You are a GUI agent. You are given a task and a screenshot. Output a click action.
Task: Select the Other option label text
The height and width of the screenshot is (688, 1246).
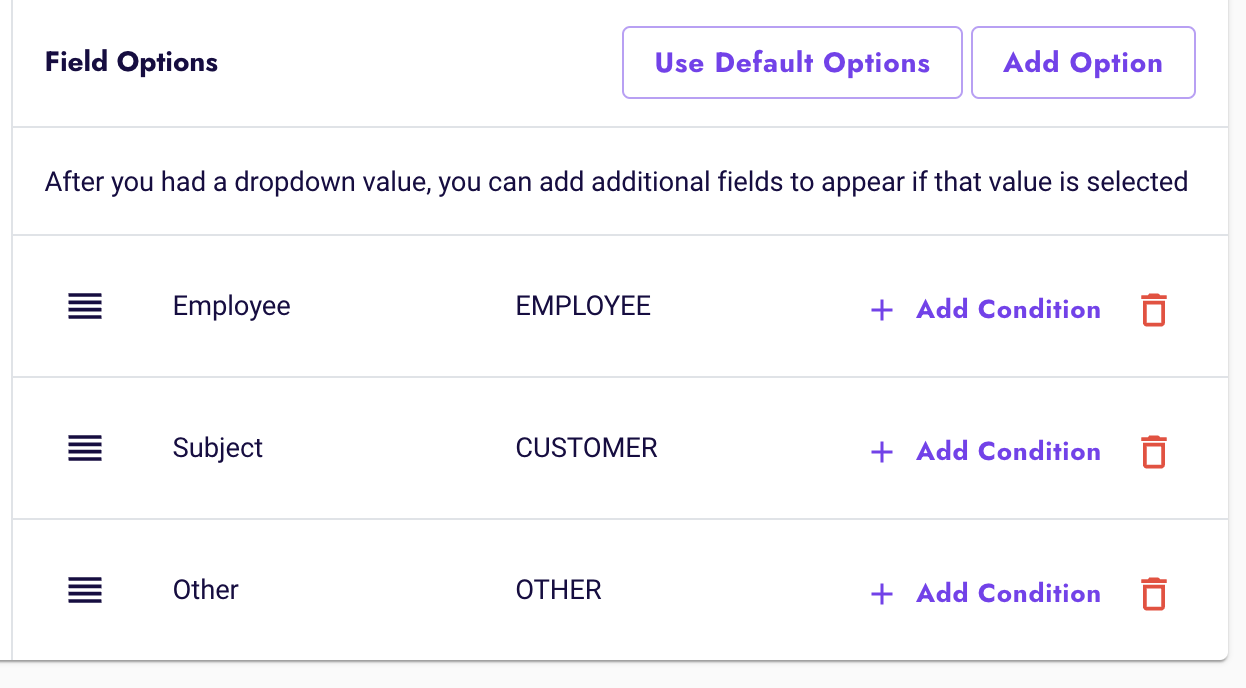click(206, 590)
